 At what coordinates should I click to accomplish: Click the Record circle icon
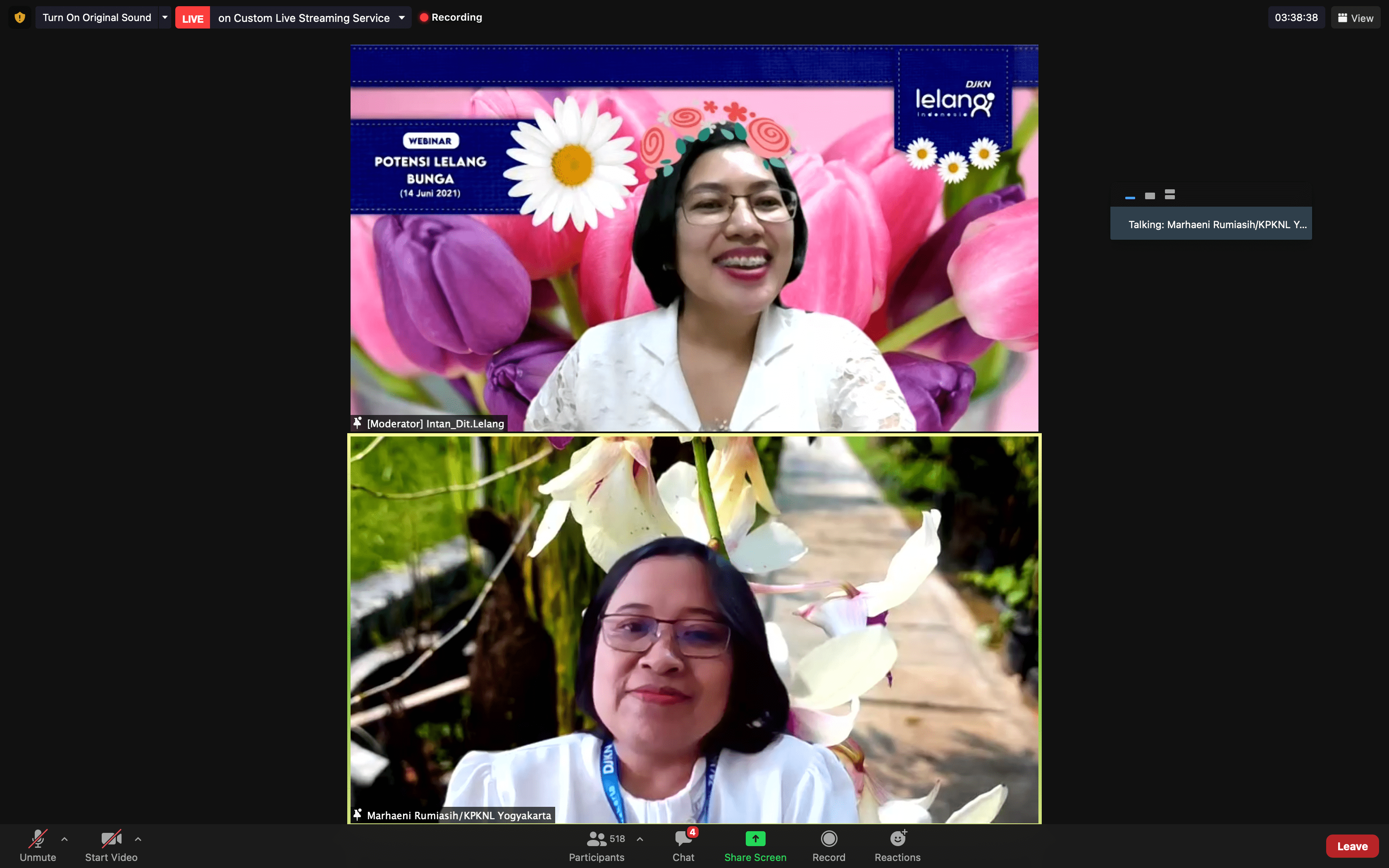pos(828,839)
